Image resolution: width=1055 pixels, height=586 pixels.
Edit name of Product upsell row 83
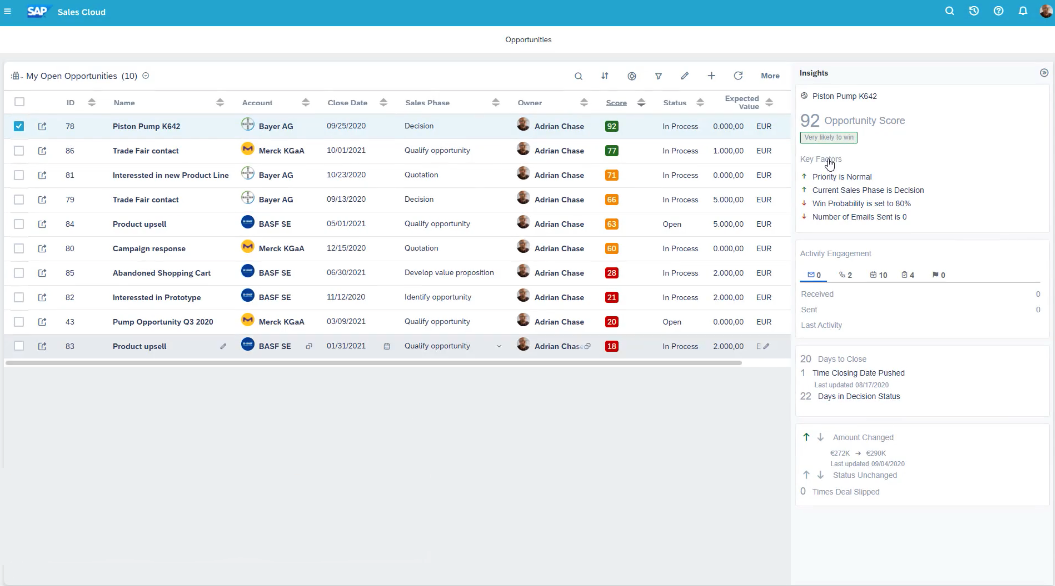223,346
